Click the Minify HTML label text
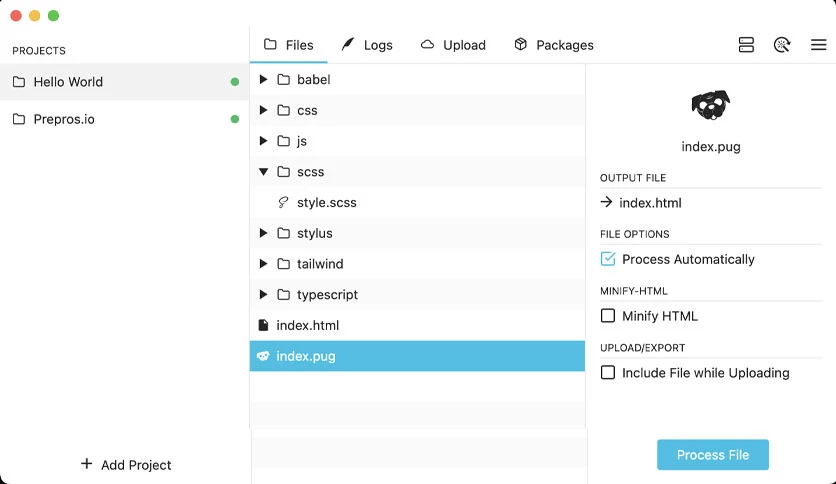Screen dimensions: 836x484 [x=660, y=316]
